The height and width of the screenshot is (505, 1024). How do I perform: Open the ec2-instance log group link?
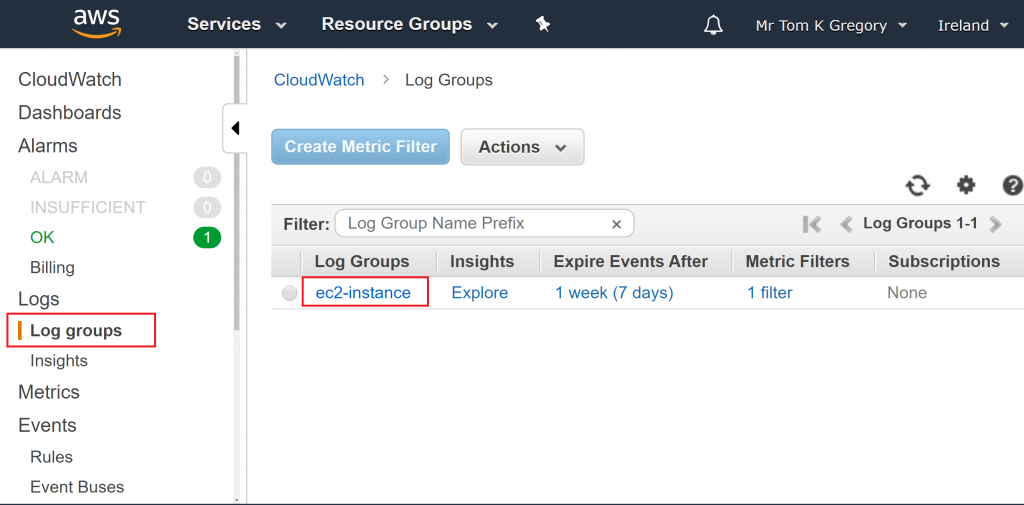point(363,293)
